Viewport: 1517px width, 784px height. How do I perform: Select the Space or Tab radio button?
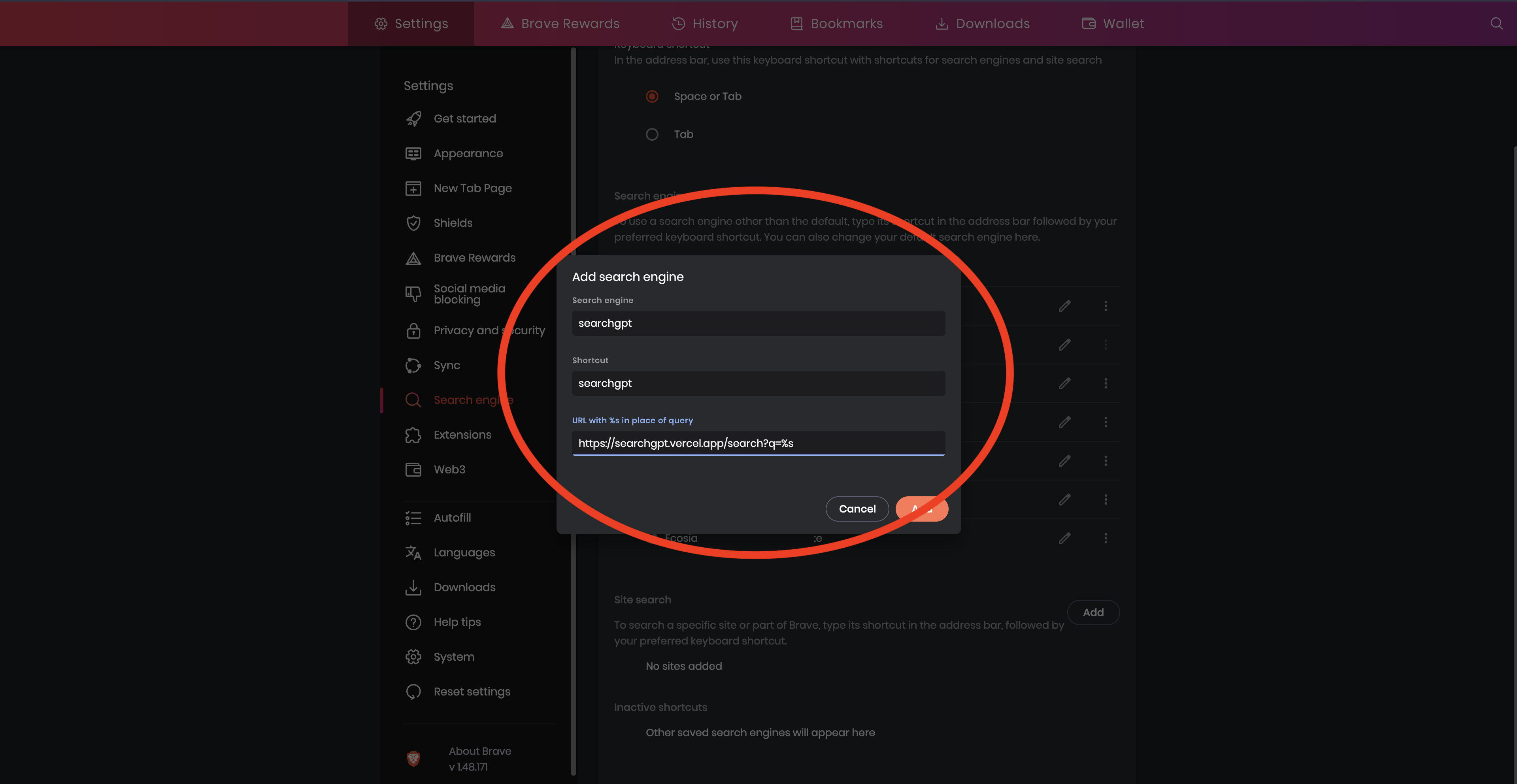652,96
